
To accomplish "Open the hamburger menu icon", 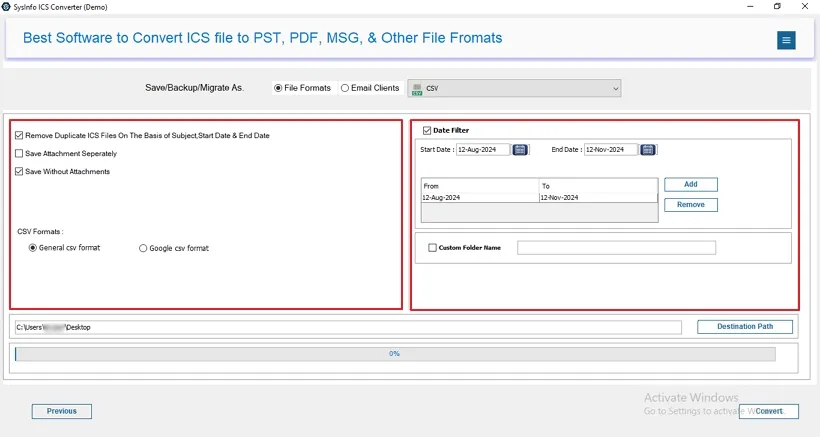I will pyautogui.click(x=786, y=40).
